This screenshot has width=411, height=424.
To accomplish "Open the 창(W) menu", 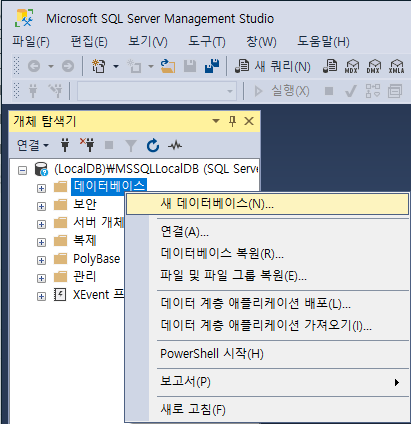I will tap(261, 42).
